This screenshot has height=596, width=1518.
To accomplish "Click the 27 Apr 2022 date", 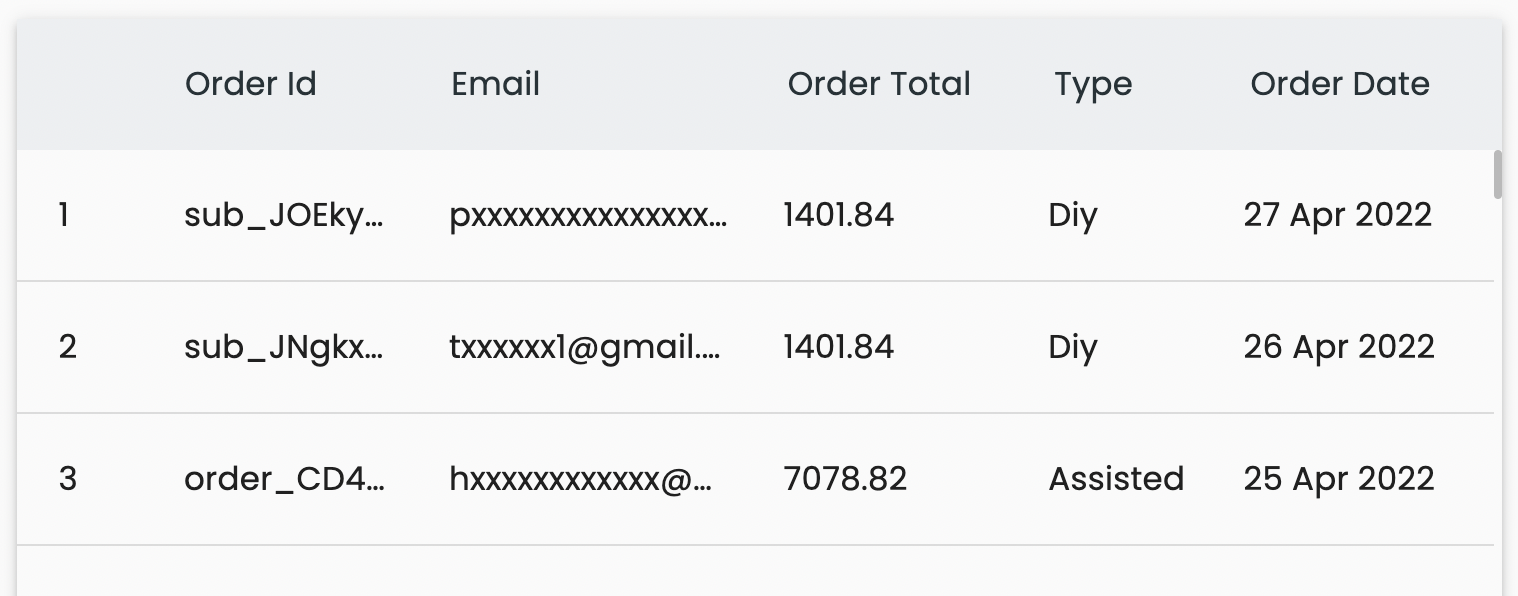I will [x=1338, y=215].
